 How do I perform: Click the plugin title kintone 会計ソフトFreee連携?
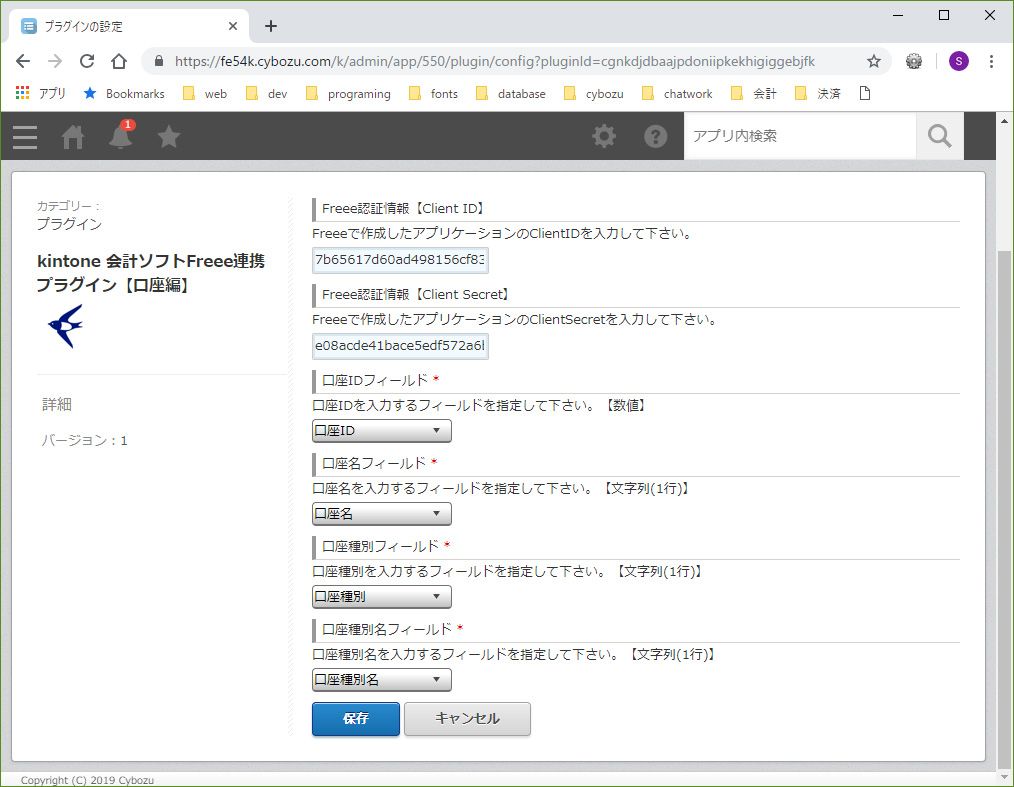pyautogui.click(x=151, y=273)
